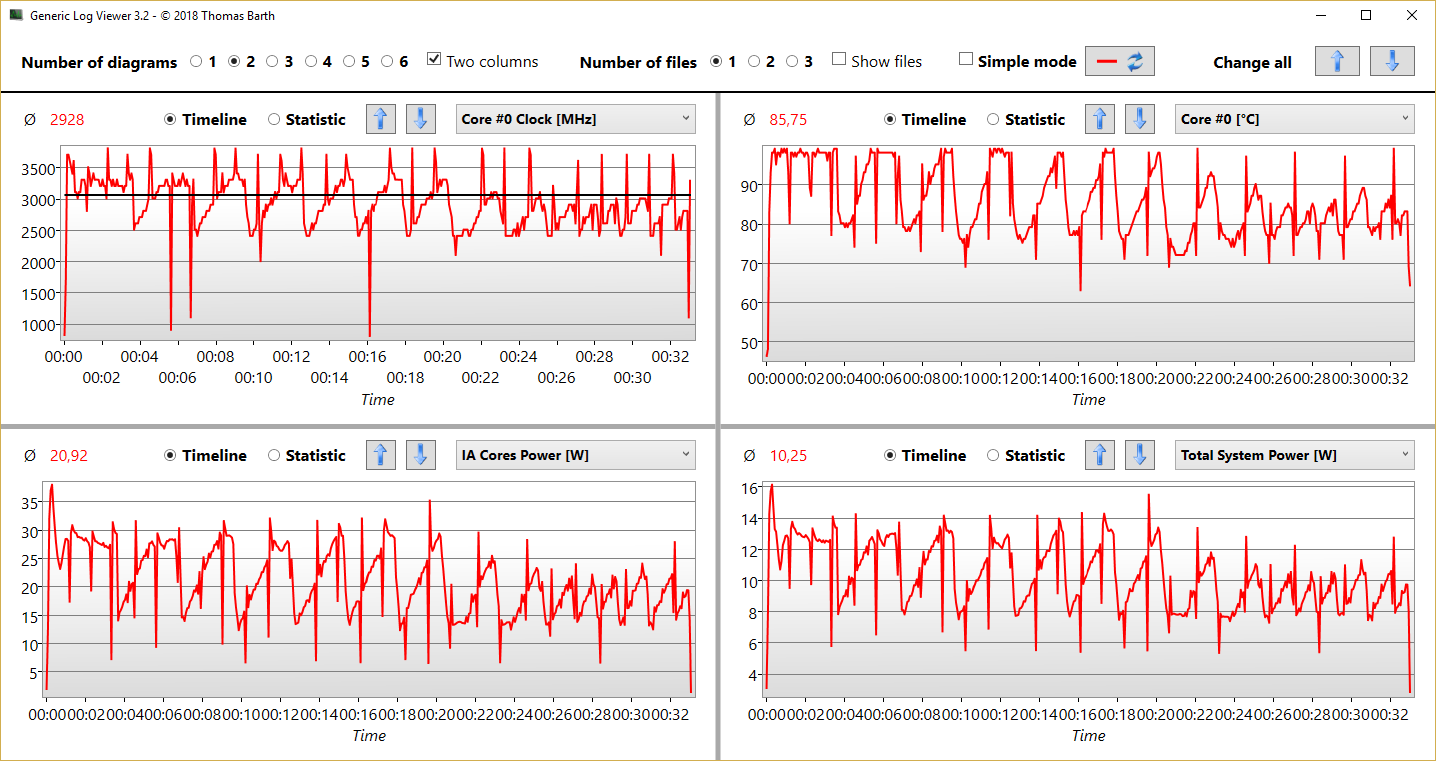Click down arrow in Total System Power panel
The height and width of the screenshot is (761, 1436).
[x=1140, y=455]
